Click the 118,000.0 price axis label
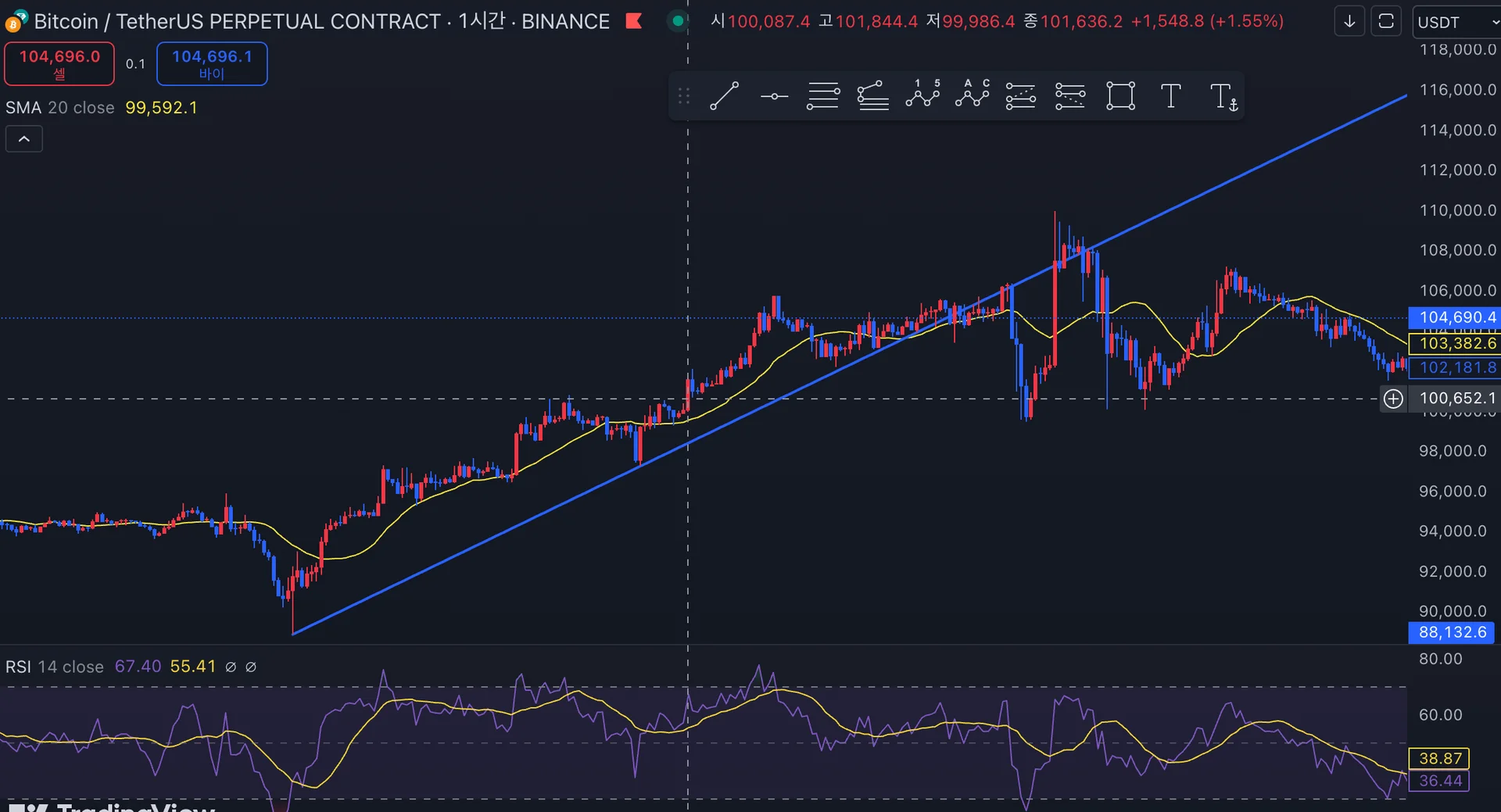The image size is (1501, 812). coord(1458,50)
